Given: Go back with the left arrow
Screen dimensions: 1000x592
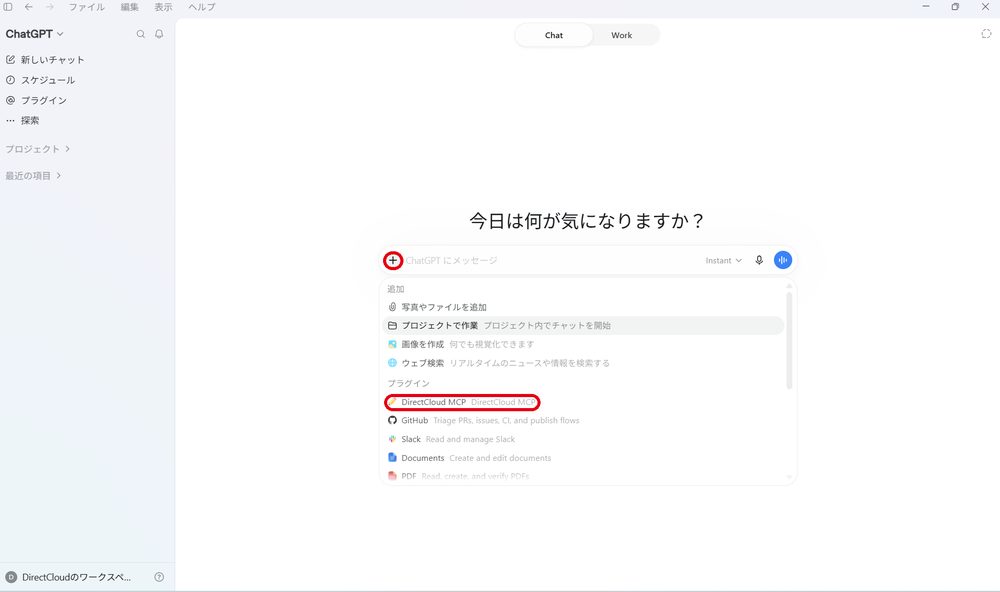Looking at the screenshot, I should [29, 7].
